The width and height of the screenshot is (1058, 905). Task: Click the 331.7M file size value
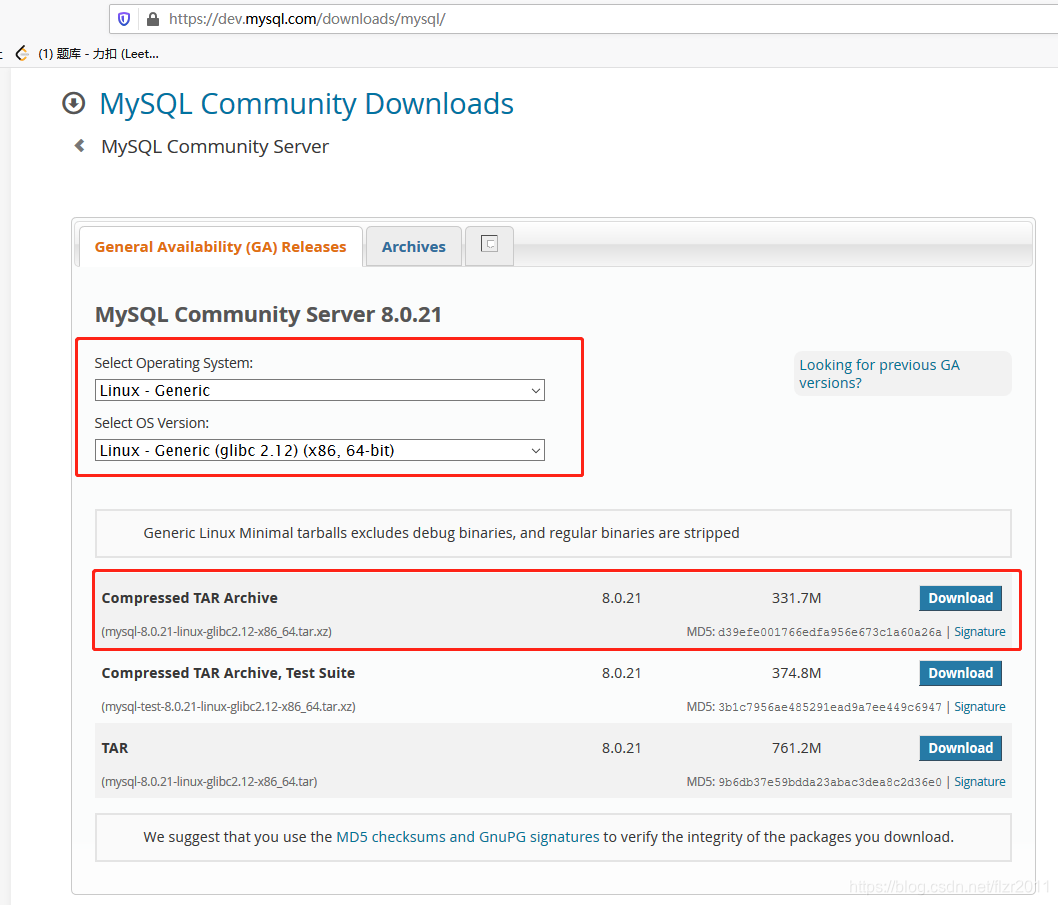pyautogui.click(x=796, y=598)
